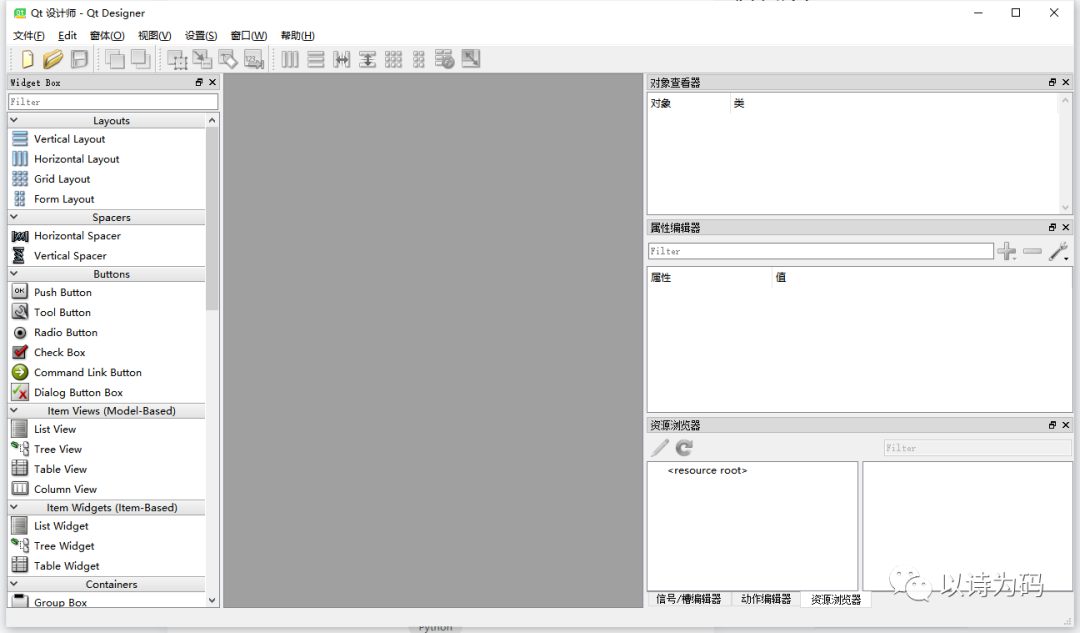
Task: Click Widget Box scrollbar down arrow
Action: pyautogui.click(x=212, y=601)
